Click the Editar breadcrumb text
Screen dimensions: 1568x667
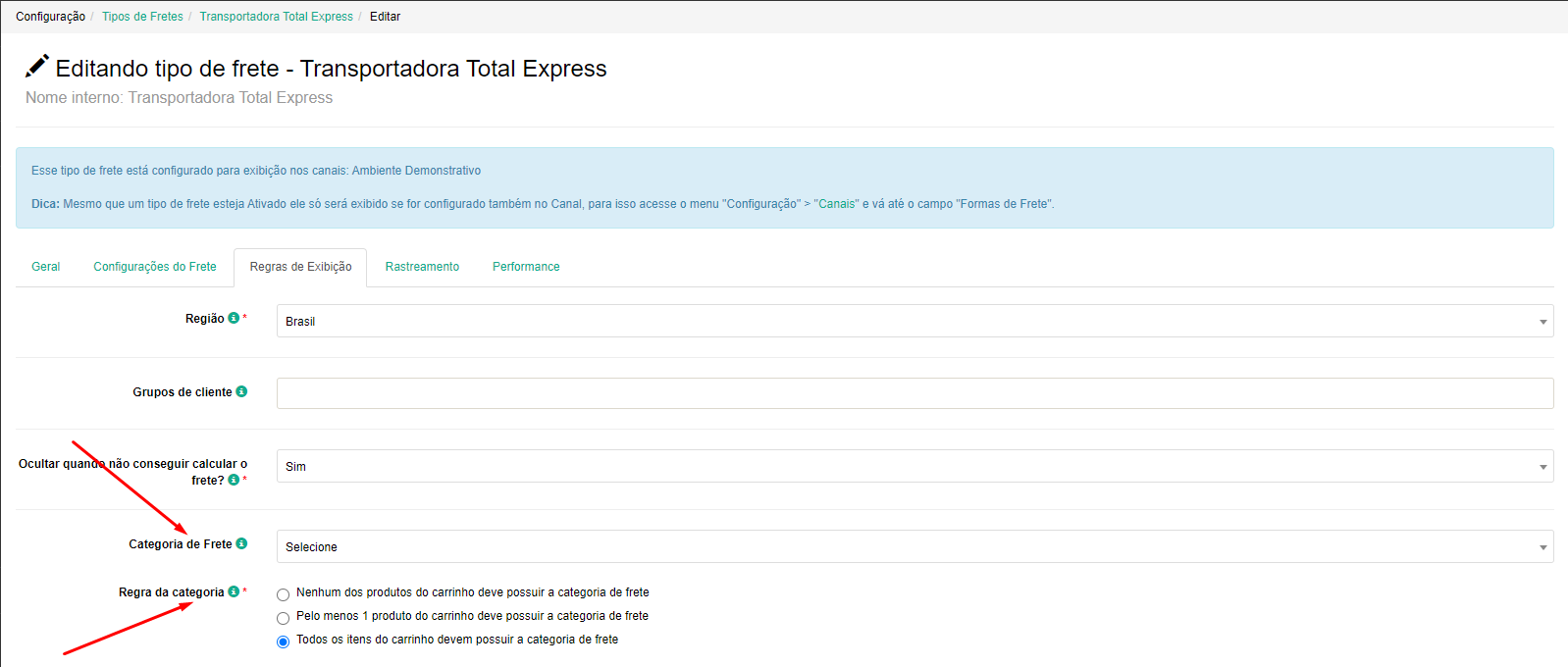[385, 17]
